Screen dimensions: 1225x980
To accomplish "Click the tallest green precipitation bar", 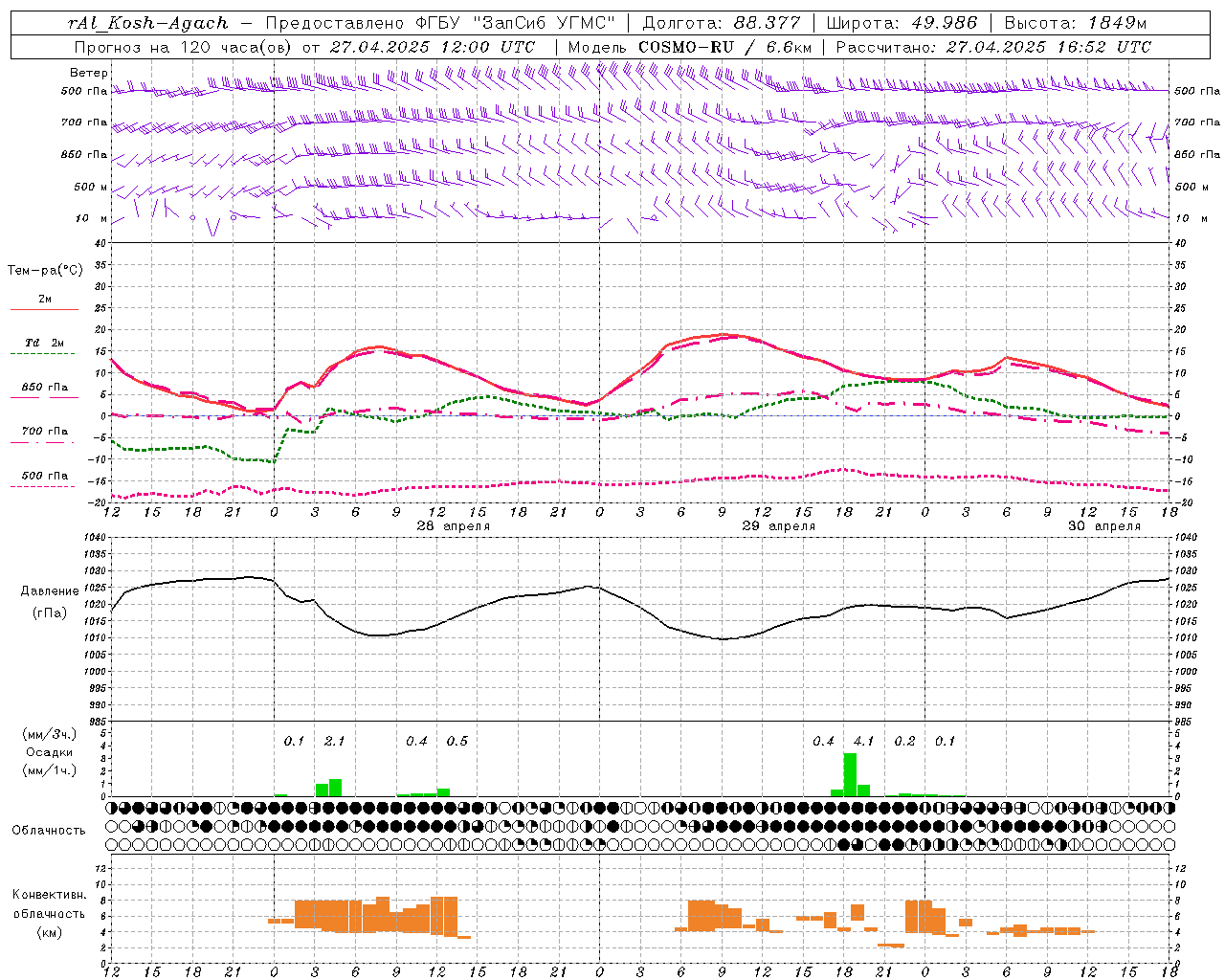I will (850, 774).
